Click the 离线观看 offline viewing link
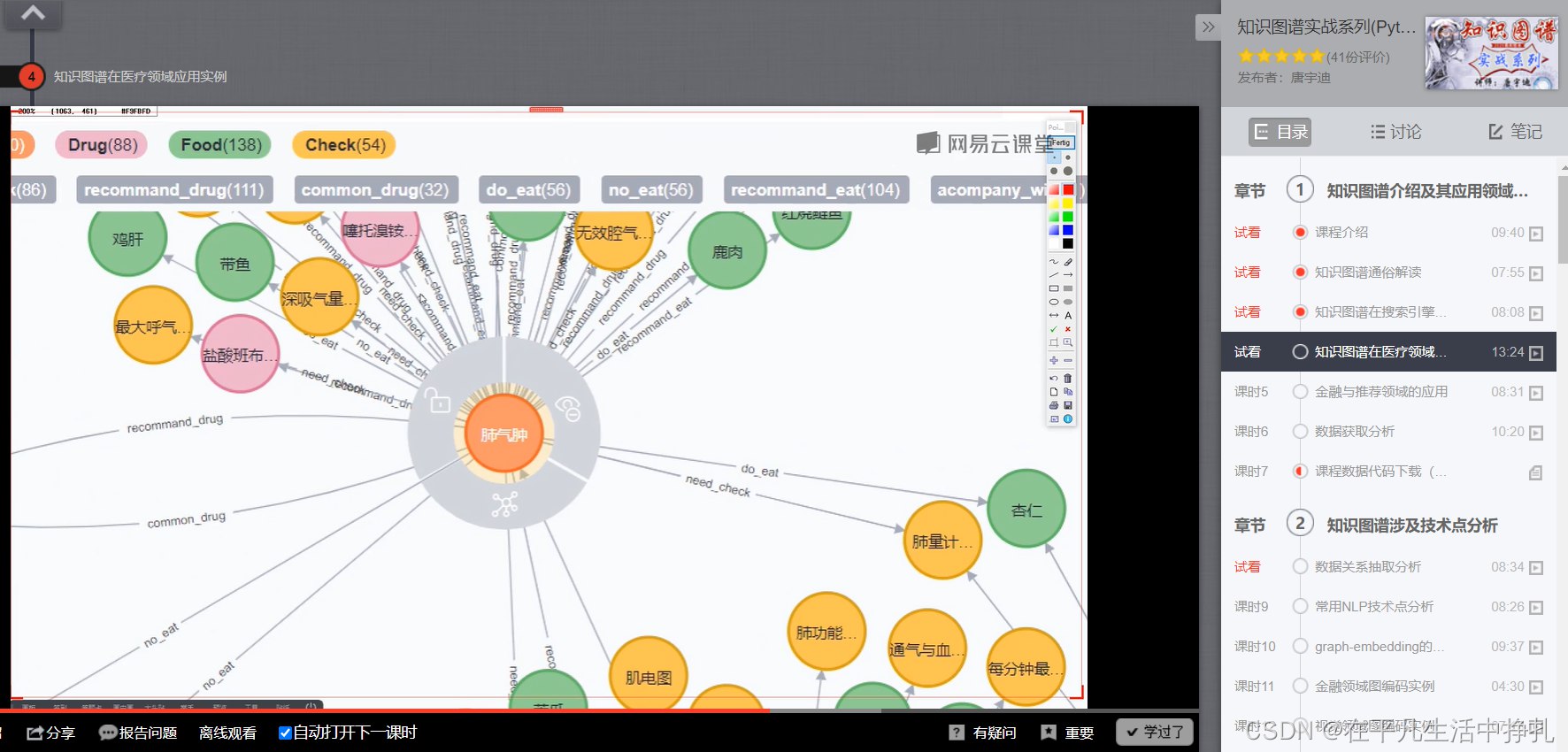 point(227,733)
